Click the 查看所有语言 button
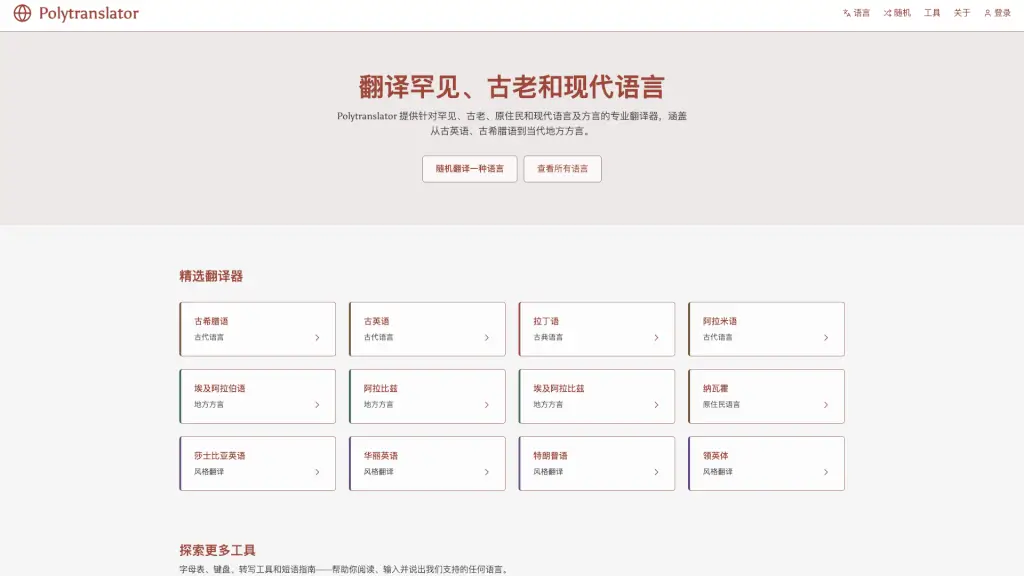 [562, 168]
